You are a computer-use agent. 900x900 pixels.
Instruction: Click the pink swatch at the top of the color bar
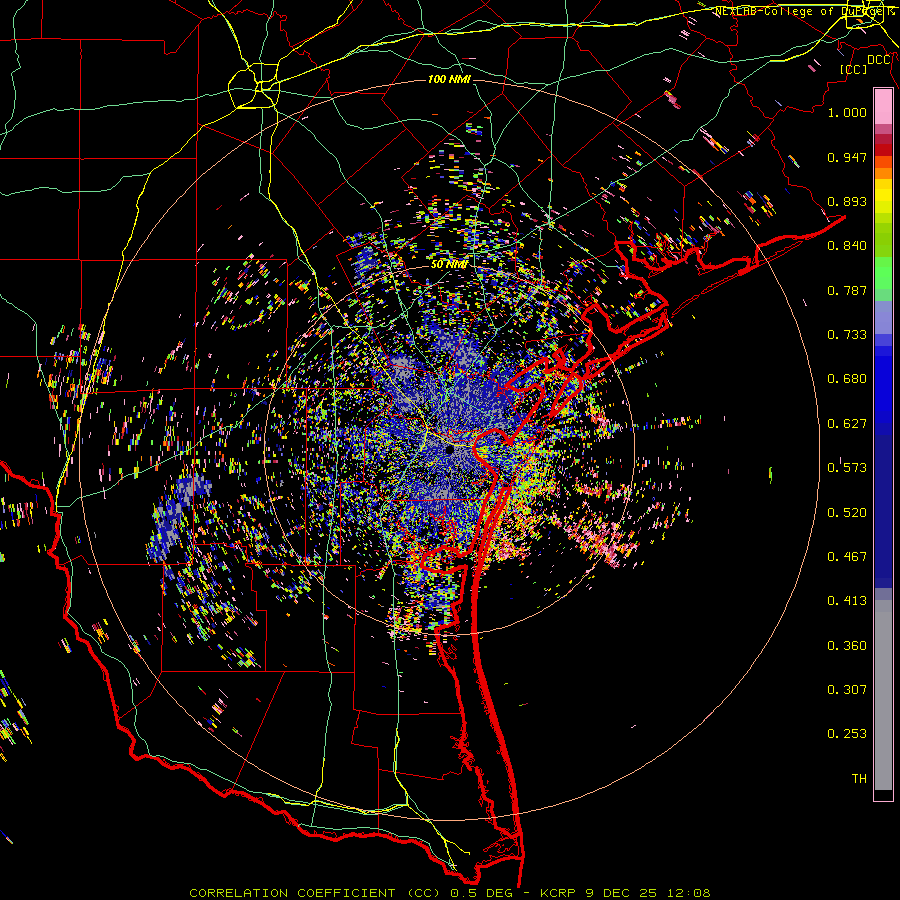pos(883,107)
